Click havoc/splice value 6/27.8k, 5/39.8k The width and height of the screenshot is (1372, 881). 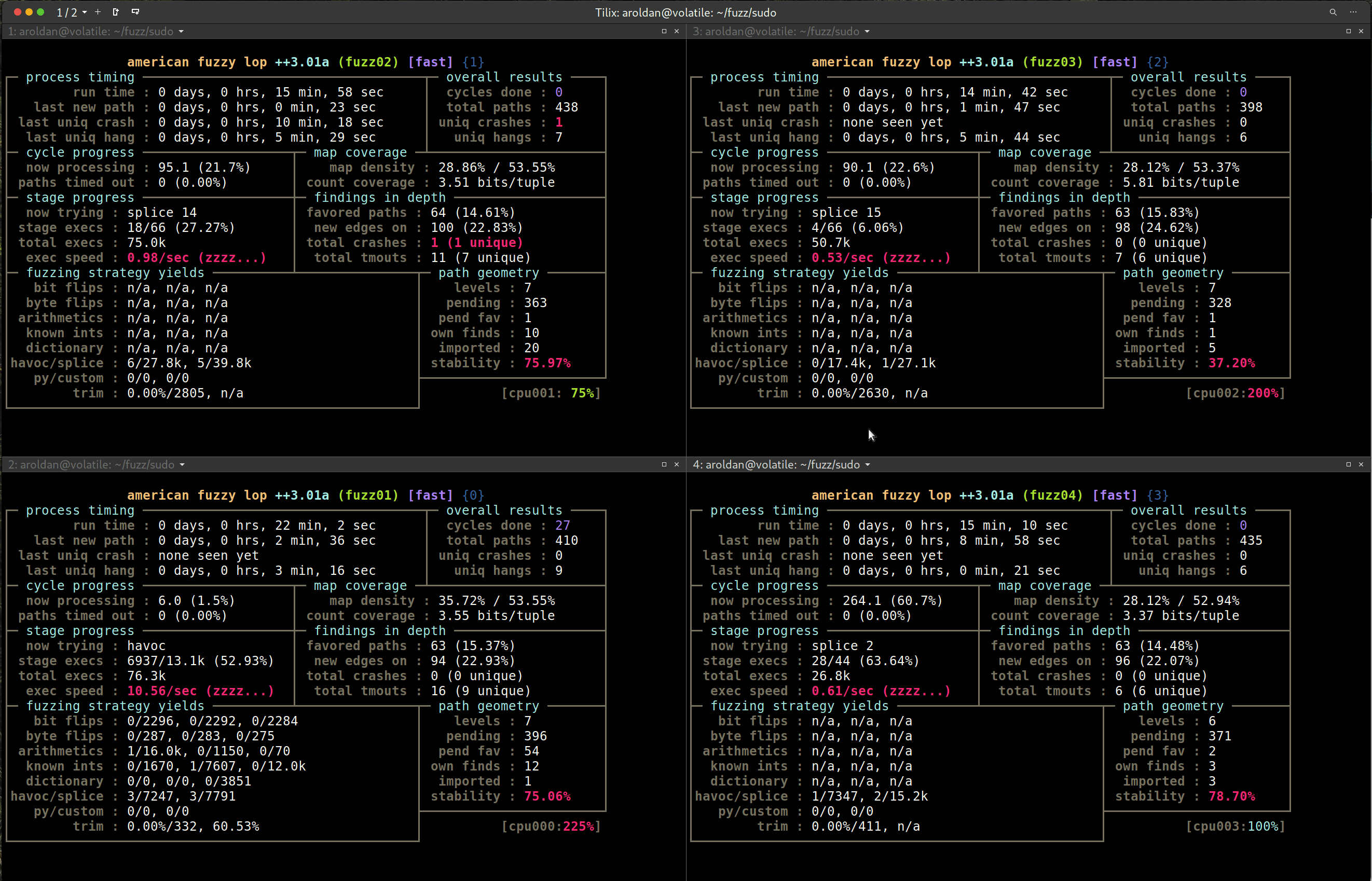189,363
